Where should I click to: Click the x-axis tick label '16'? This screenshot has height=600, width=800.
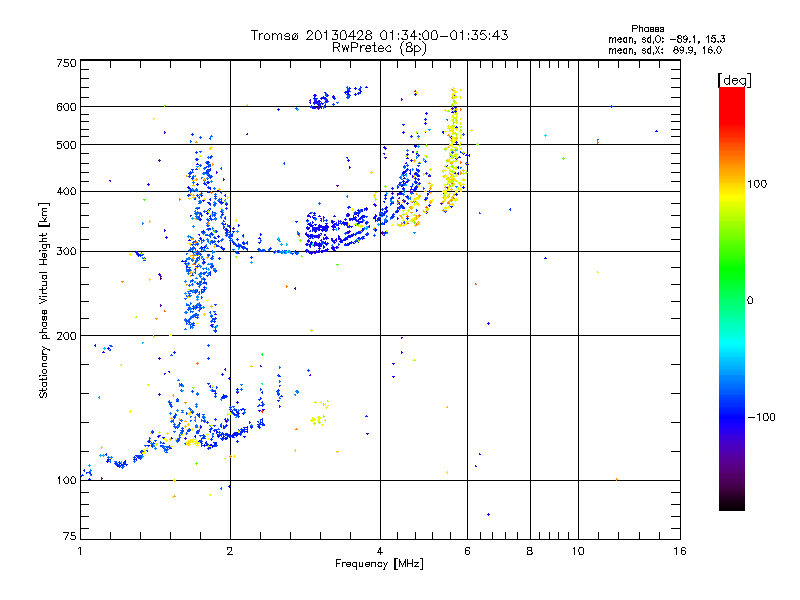[680, 551]
